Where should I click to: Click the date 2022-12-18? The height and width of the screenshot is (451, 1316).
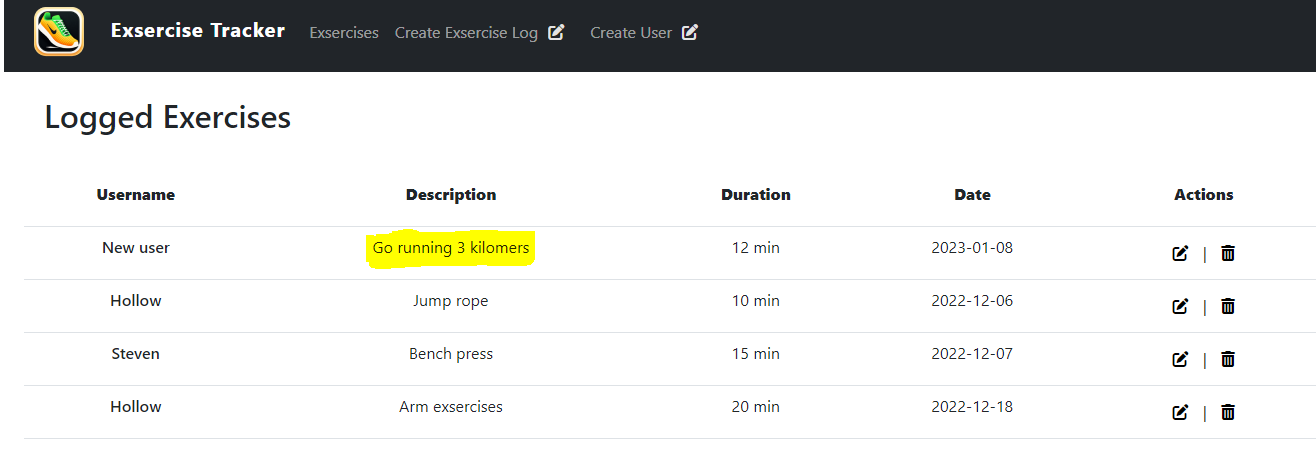click(972, 407)
